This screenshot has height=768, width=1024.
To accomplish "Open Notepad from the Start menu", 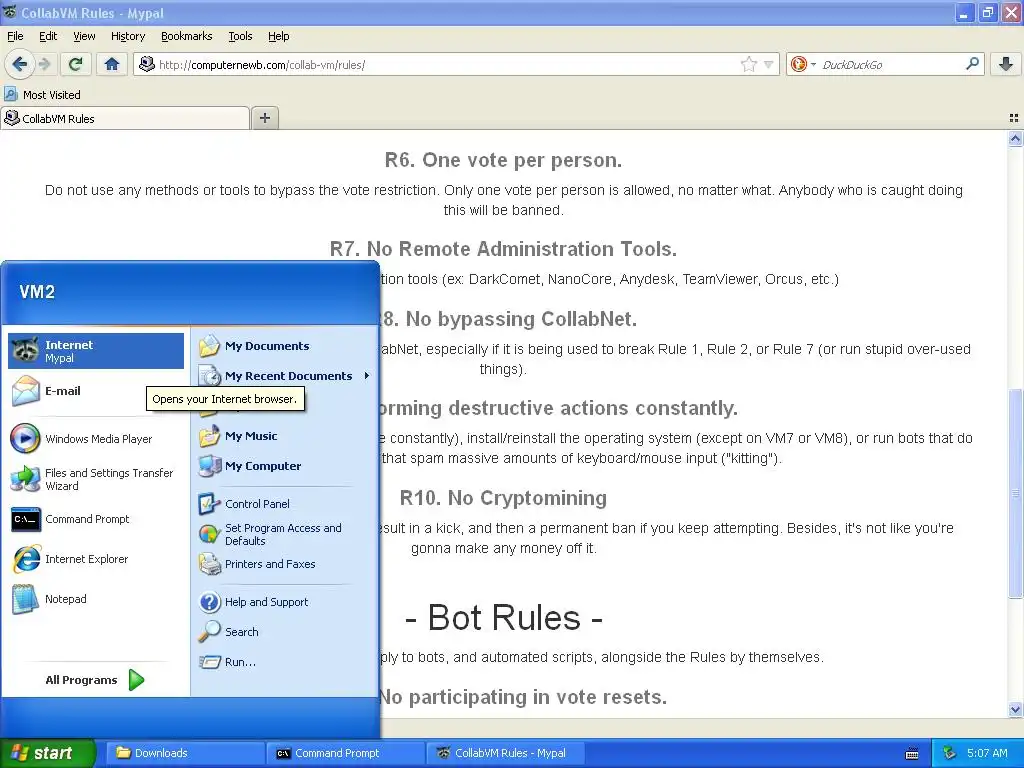I will pos(96,599).
